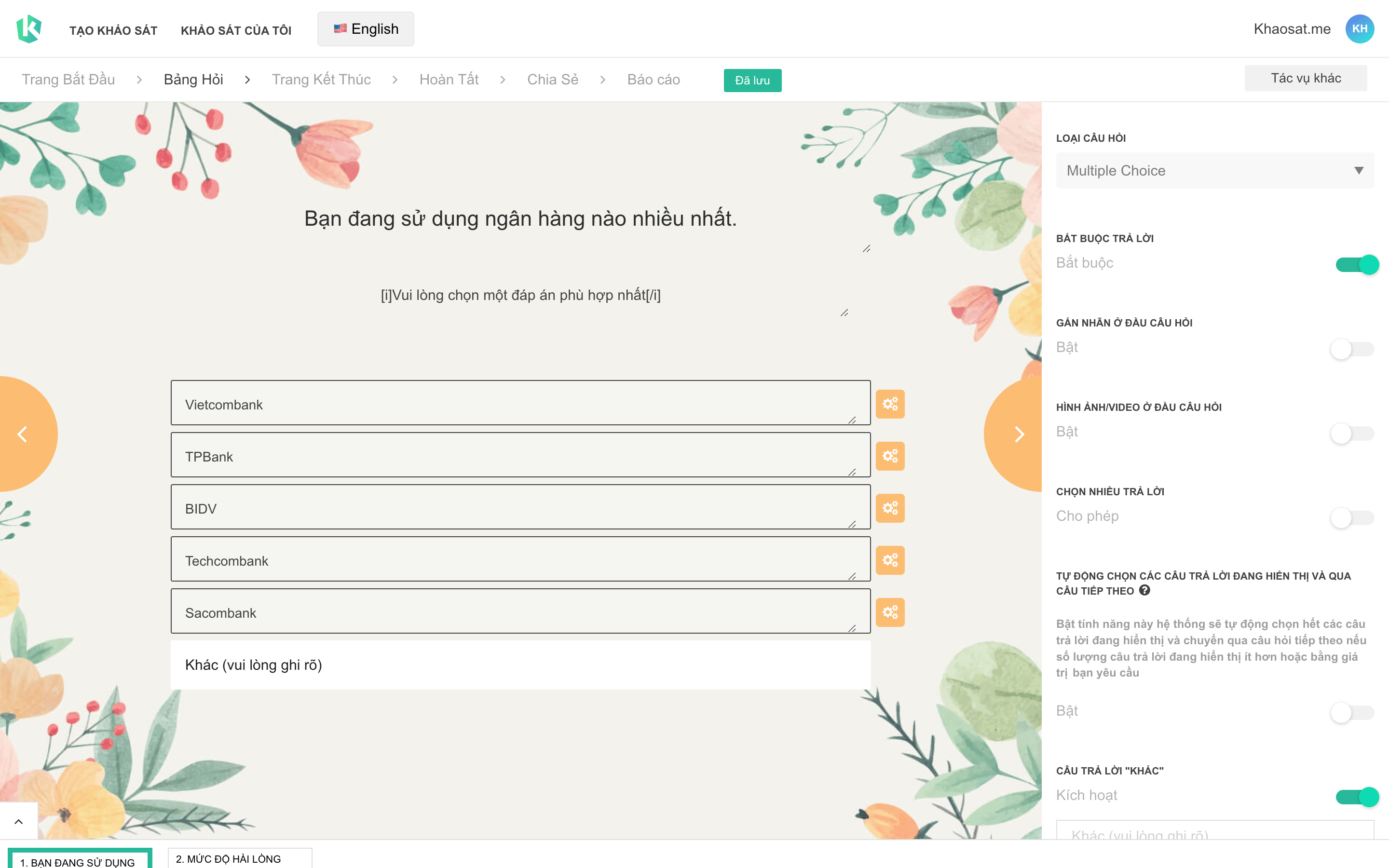The width and height of the screenshot is (1389, 868).
Task: Edit the question title text
Action: [520, 219]
